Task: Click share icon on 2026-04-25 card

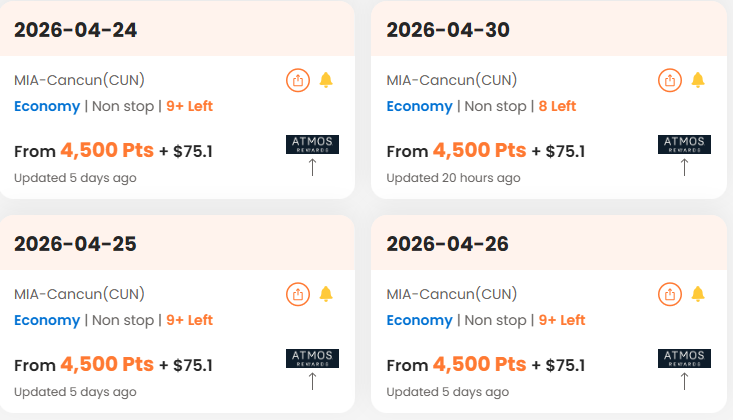Action: click(297, 294)
